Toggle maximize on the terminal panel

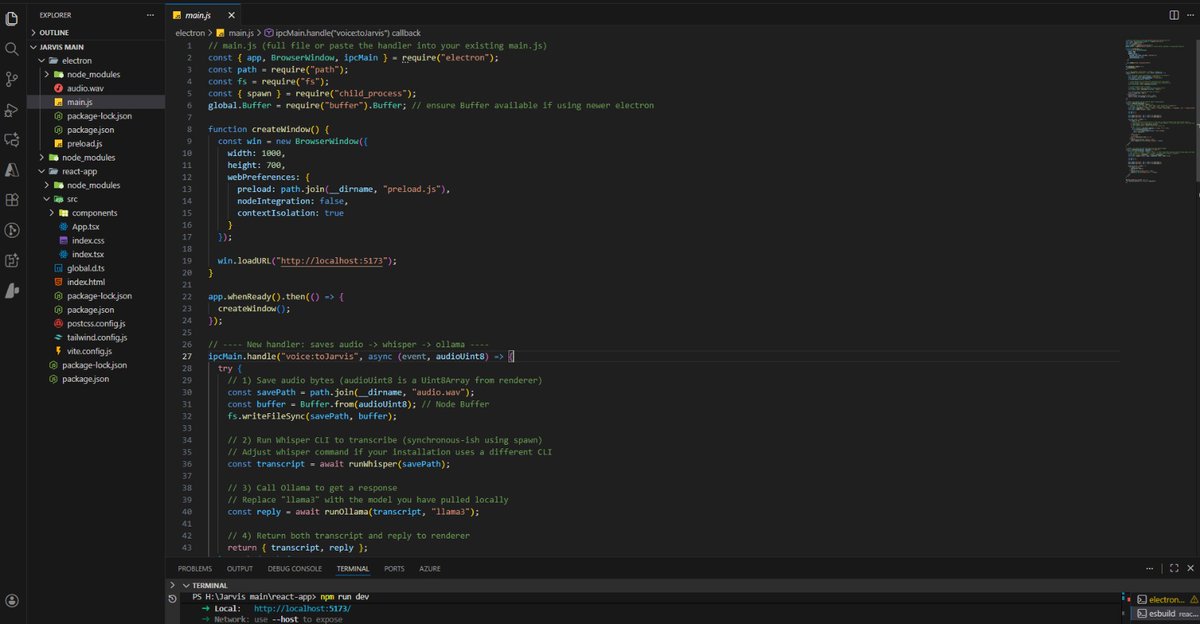tap(1174, 568)
